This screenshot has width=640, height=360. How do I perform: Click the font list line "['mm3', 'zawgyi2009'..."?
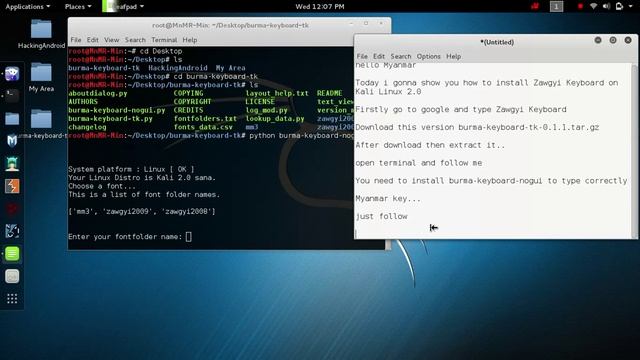[x=142, y=211]
